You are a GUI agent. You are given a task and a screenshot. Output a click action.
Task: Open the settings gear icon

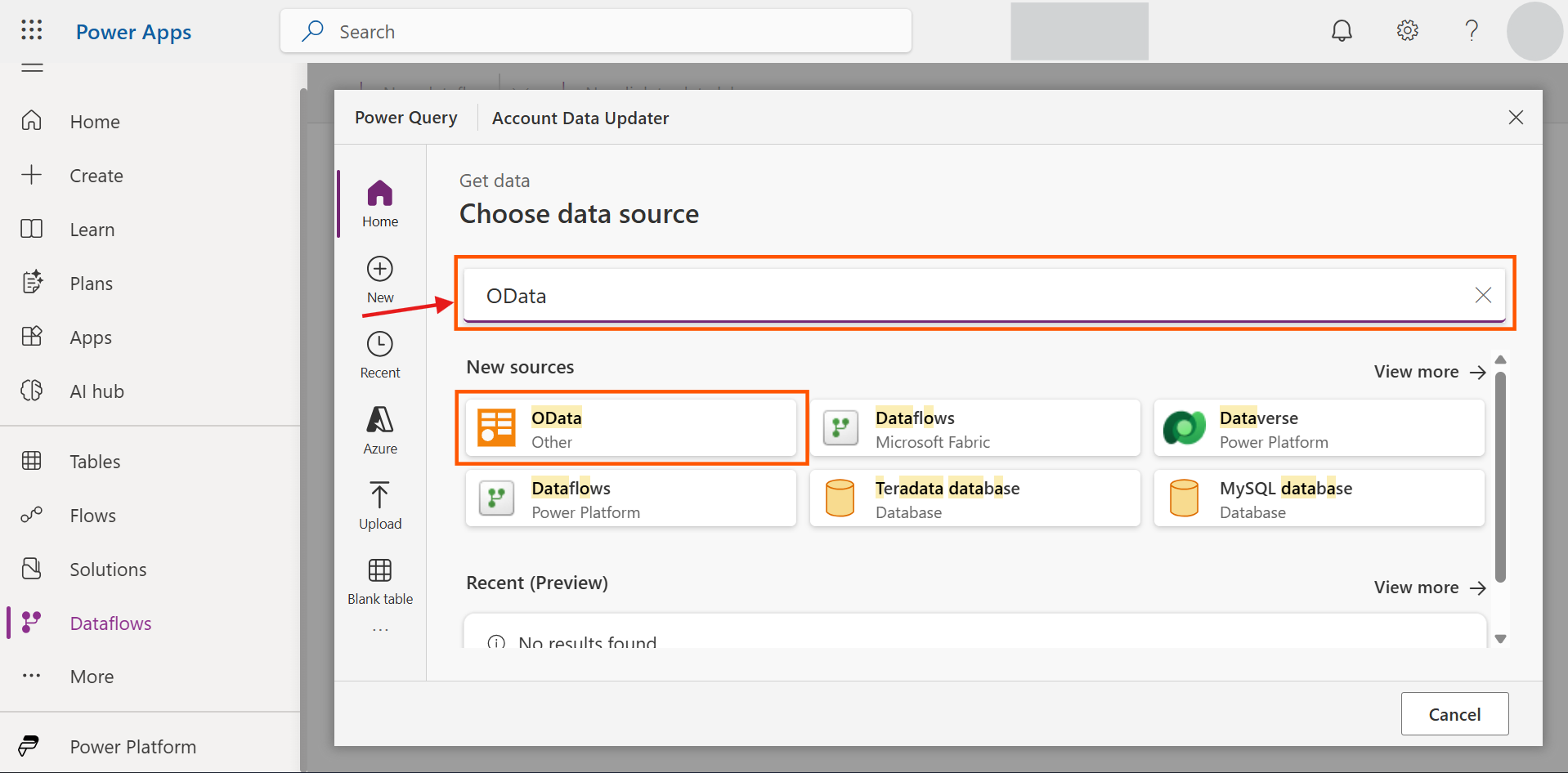coord(1407,31)
